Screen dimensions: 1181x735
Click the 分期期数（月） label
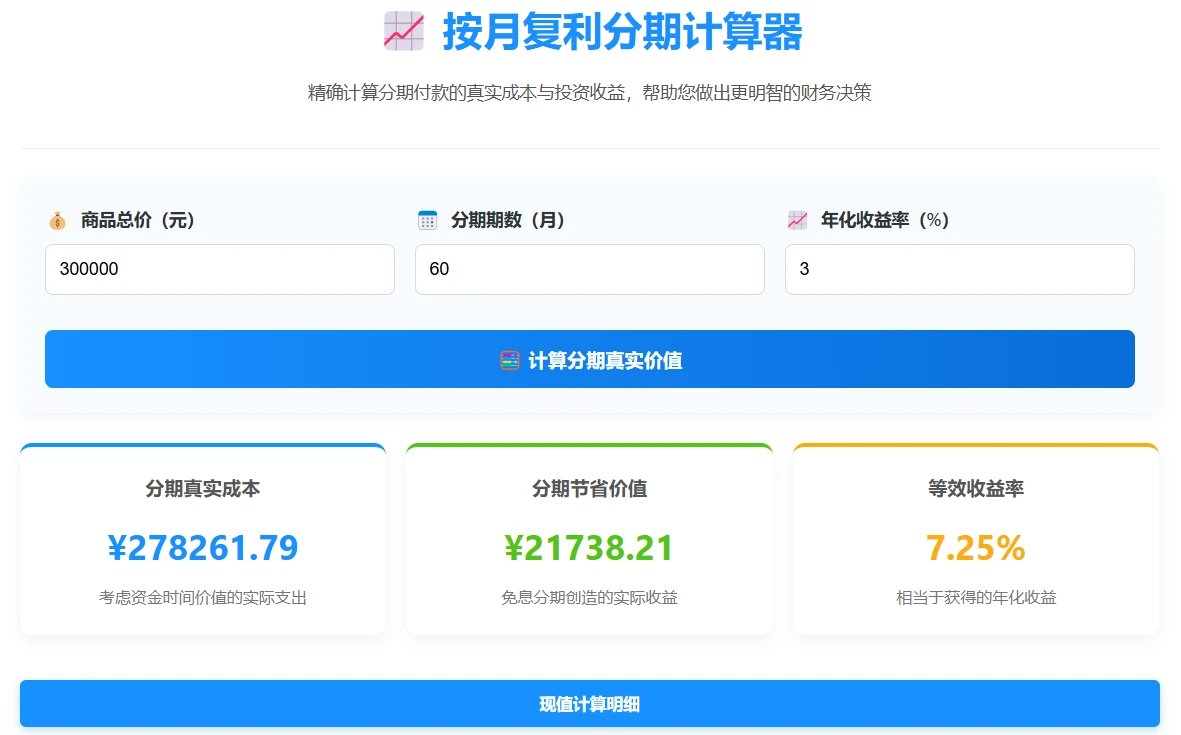click(x=508, y=220)
